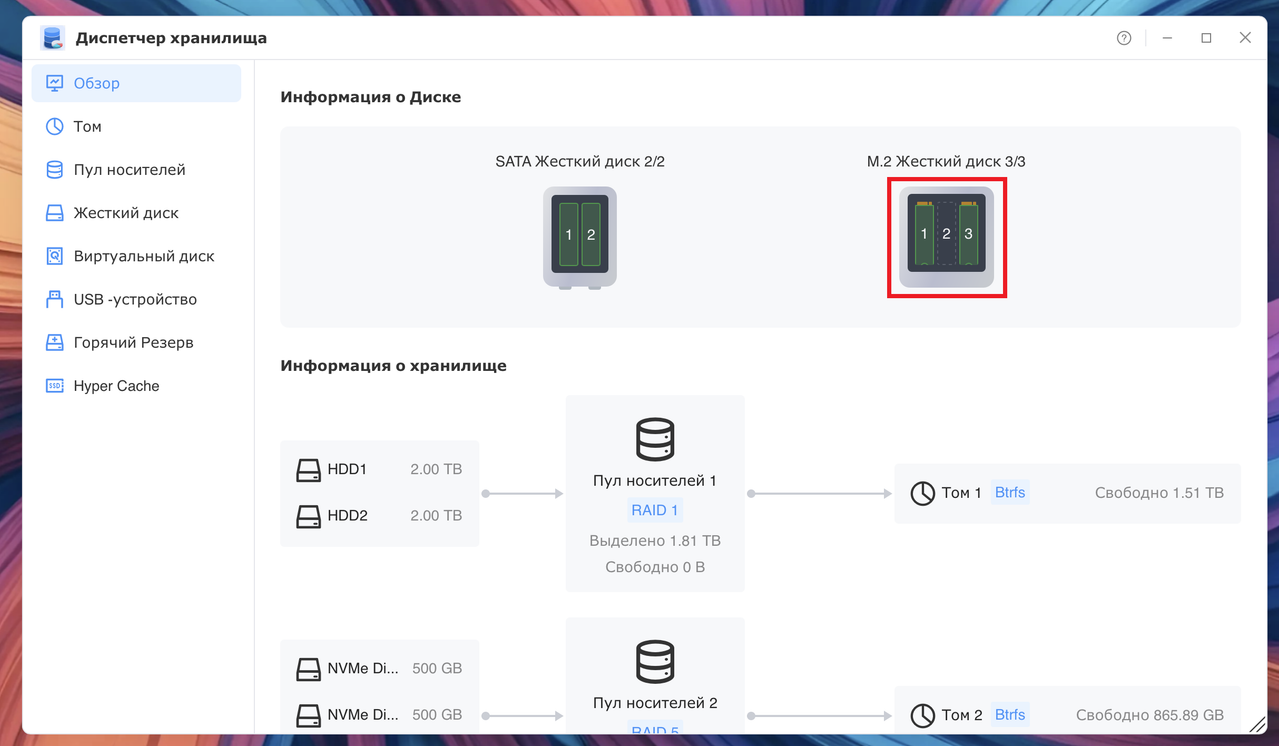Viewport: 1279px width, 746px height.
Task: Minimize the Диспетчер хранилища window
Action: click(x=1167, y=38)
